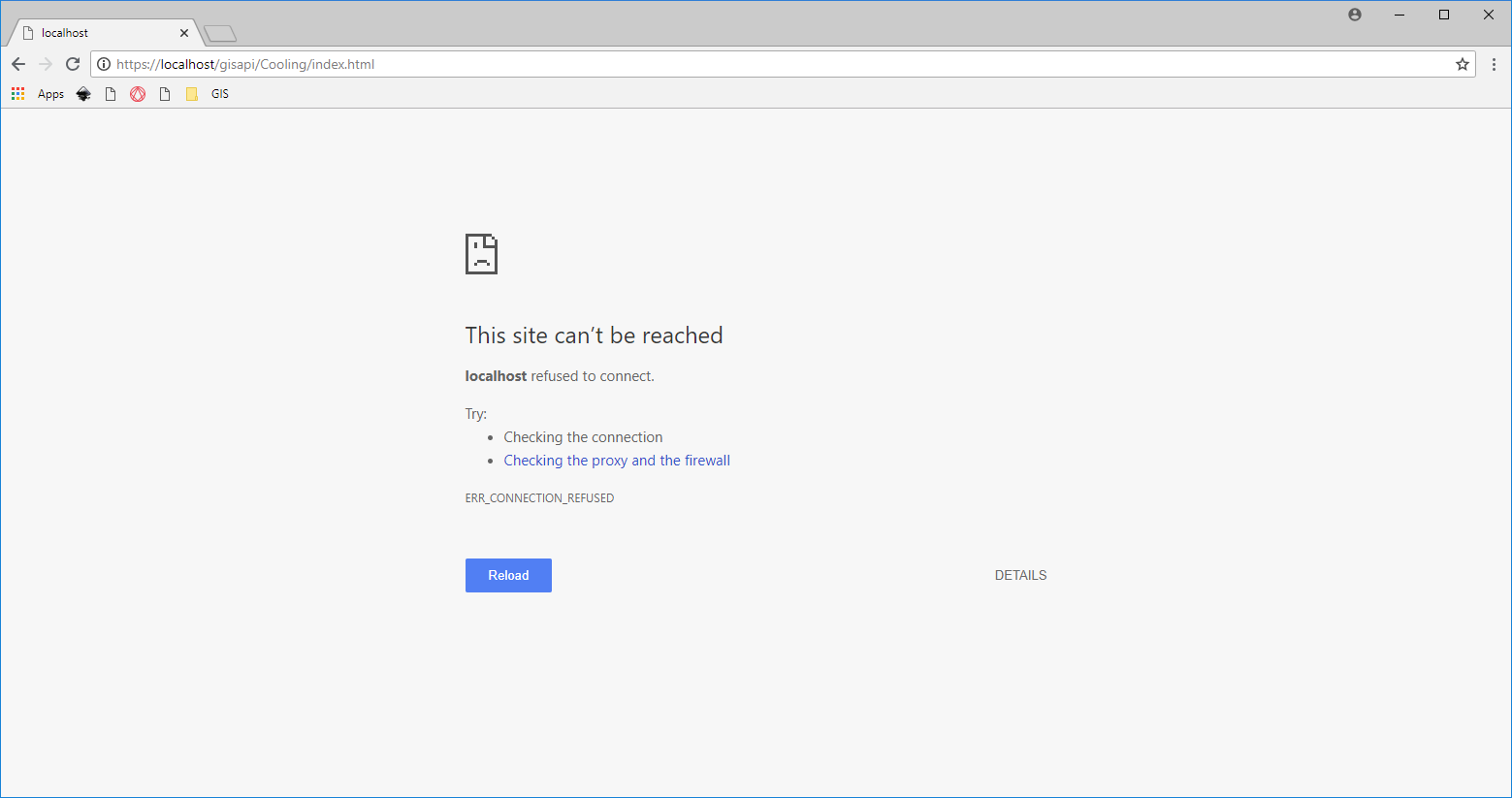1512x798 pixels.
Task: Open the user profile icon
Action: 1355,15
